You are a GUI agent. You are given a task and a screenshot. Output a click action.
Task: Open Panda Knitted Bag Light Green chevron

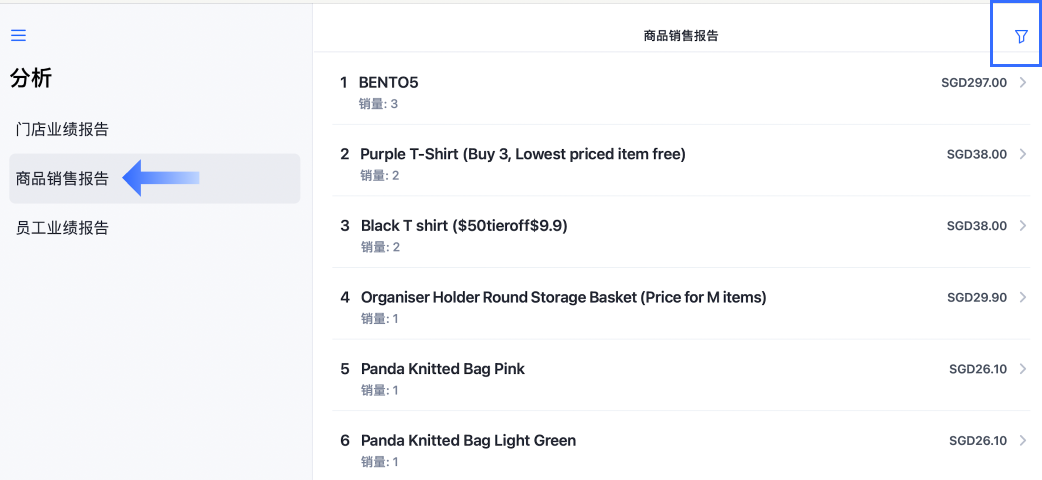pyautogui.click(x=1023, y=440)
